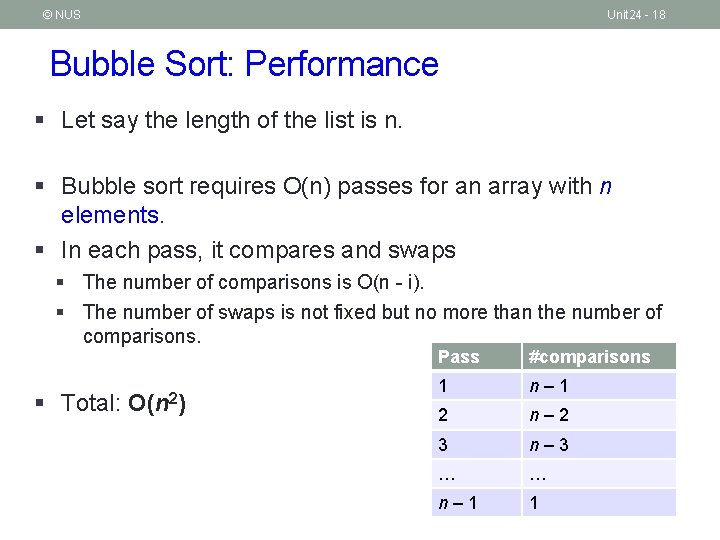Click the 'number of swaps is not fixed' line
Screen dimensions: 720x540
coord(372,324)
